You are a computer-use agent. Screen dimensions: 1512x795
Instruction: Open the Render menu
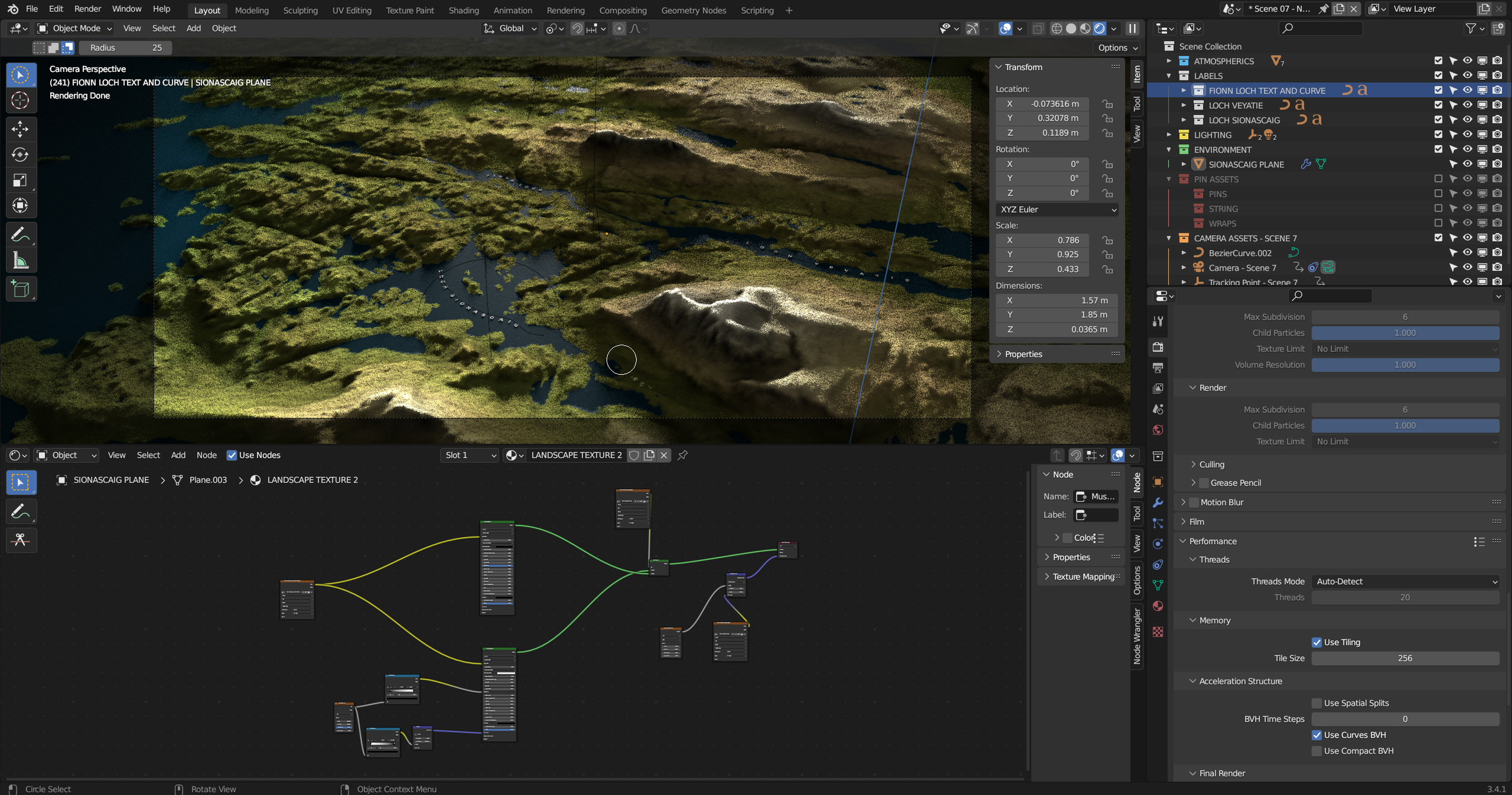tap(87, 9)
